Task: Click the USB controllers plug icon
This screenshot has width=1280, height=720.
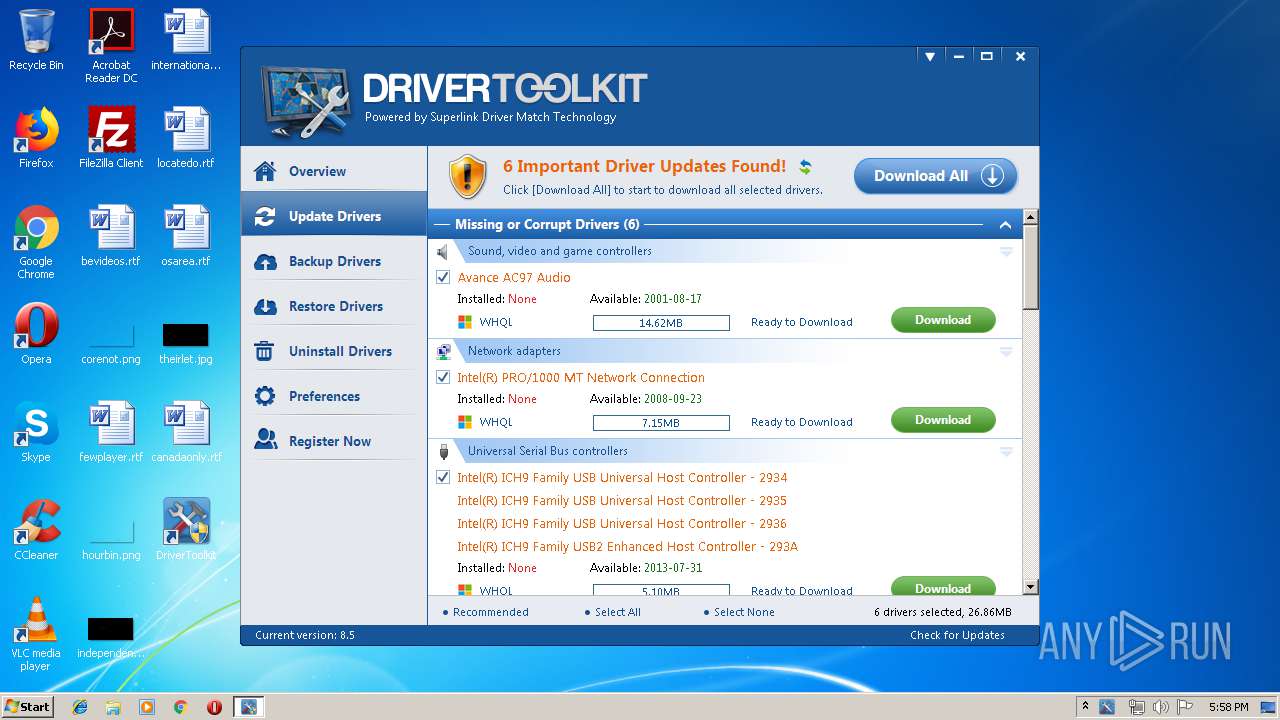Action: [444, 451]
